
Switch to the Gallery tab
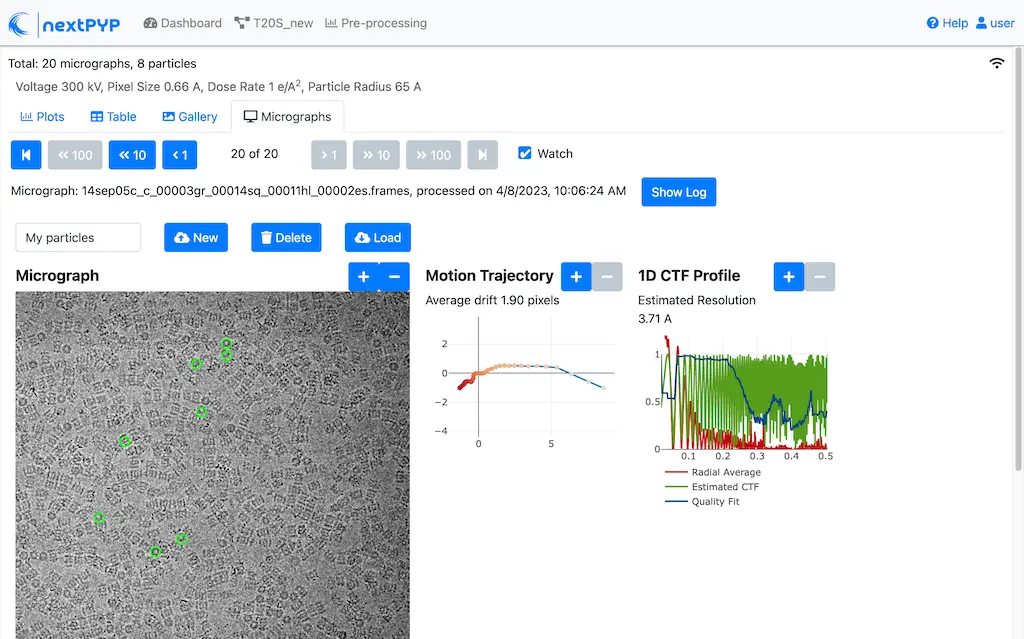[189, 116]
